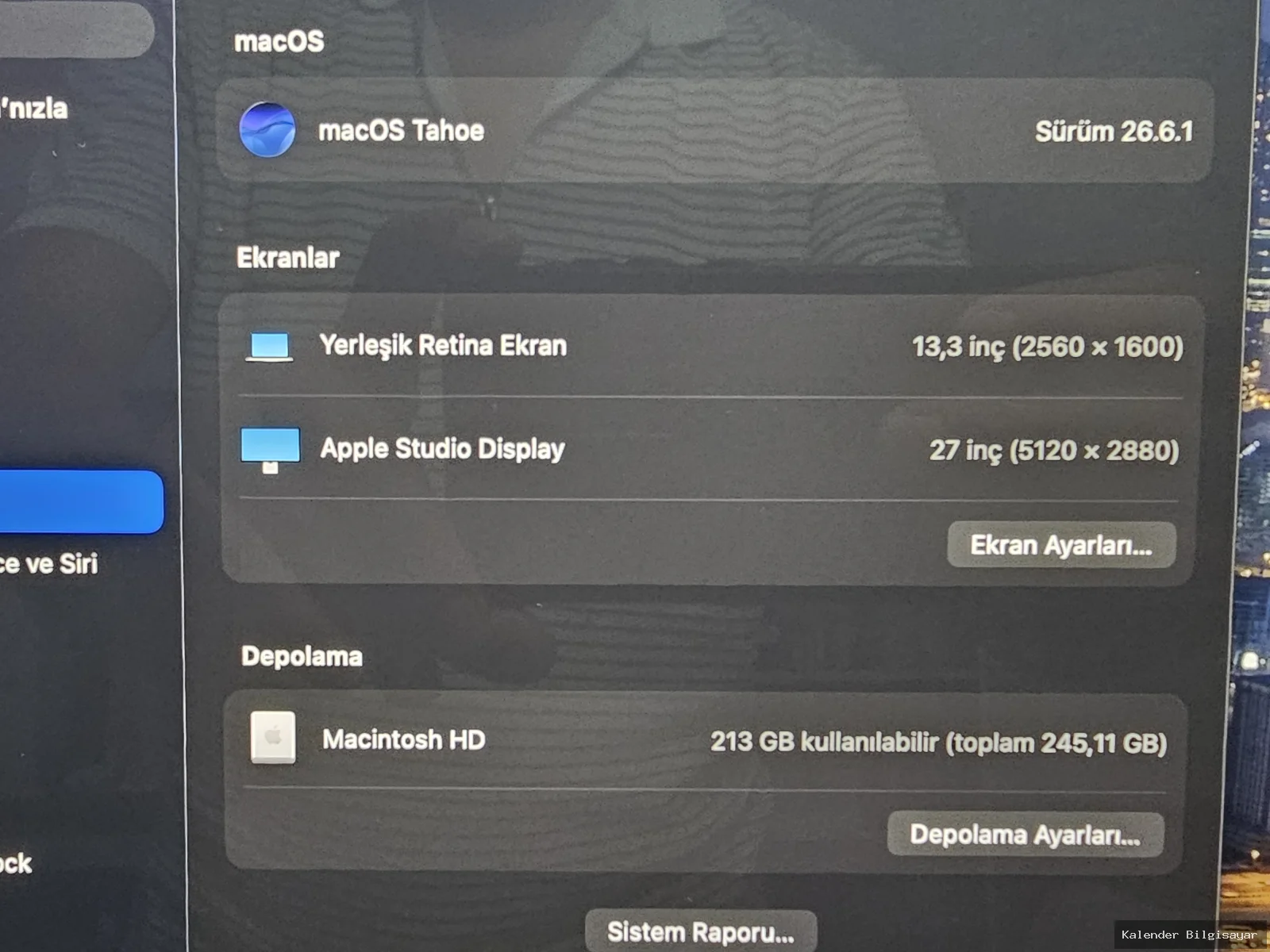Viewport: 1270px width, 952px height.
Task: Click the '13,3 inç (2560 × 1600)' value
Action: (1048, 347)
